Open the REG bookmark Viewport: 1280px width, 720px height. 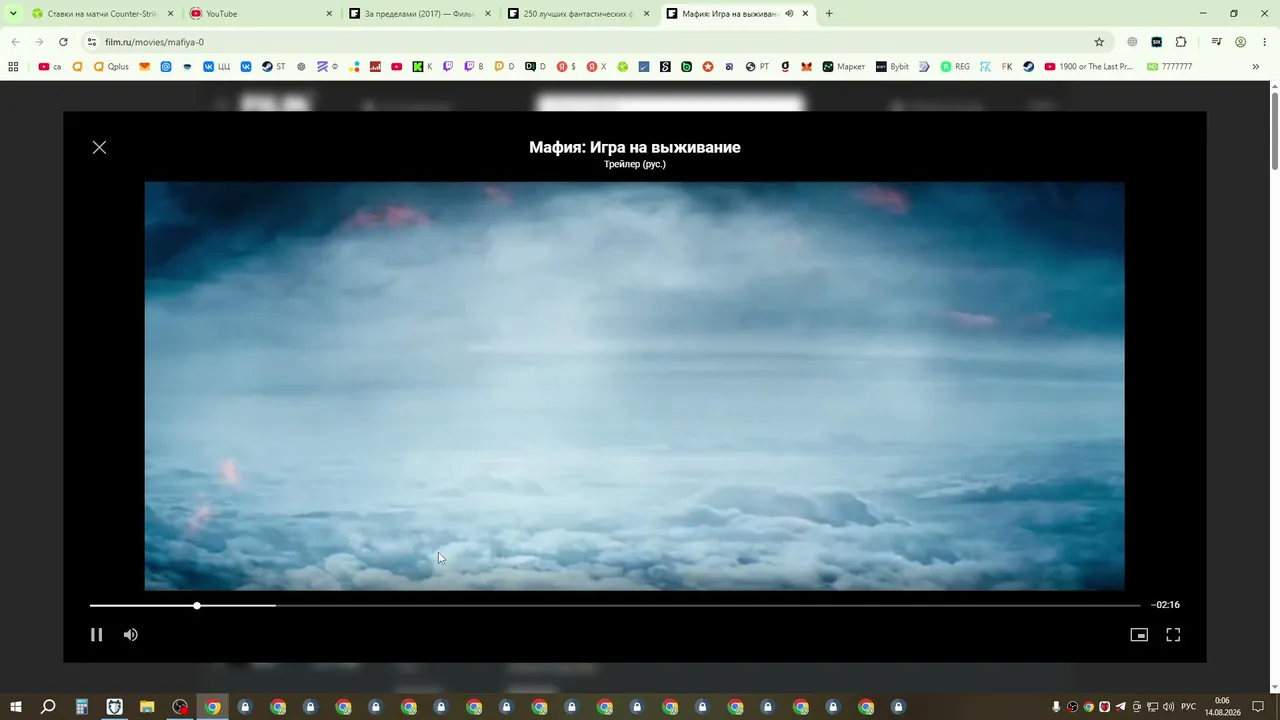point(955,67)
